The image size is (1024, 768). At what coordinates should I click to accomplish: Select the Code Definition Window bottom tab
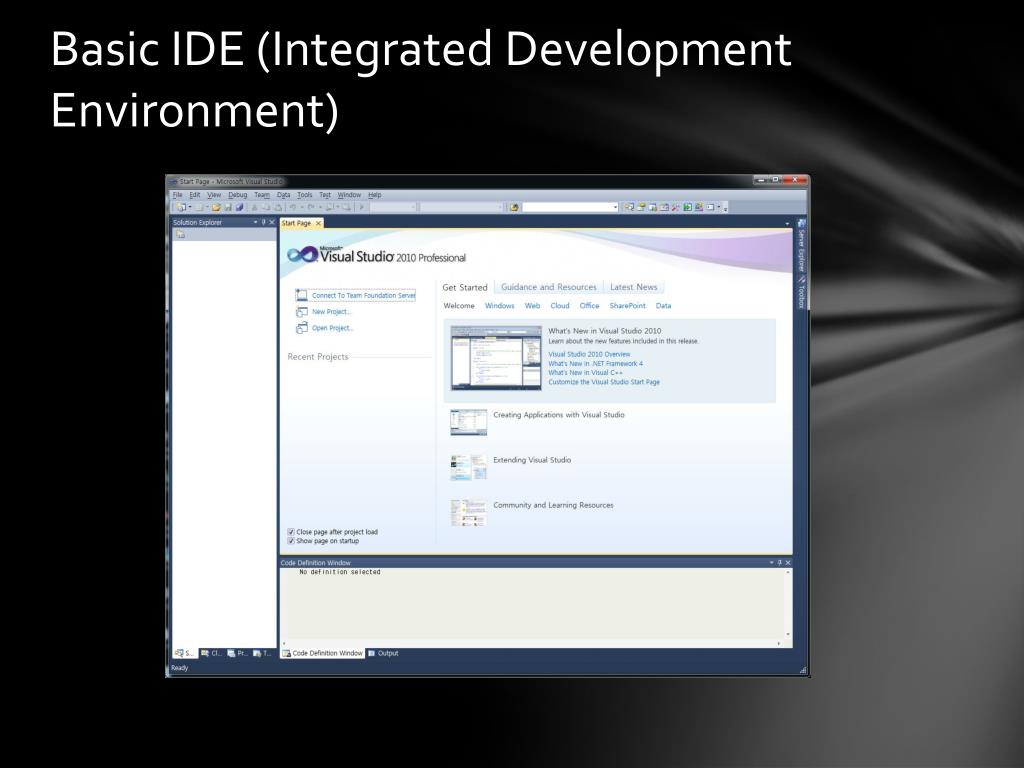323,653
